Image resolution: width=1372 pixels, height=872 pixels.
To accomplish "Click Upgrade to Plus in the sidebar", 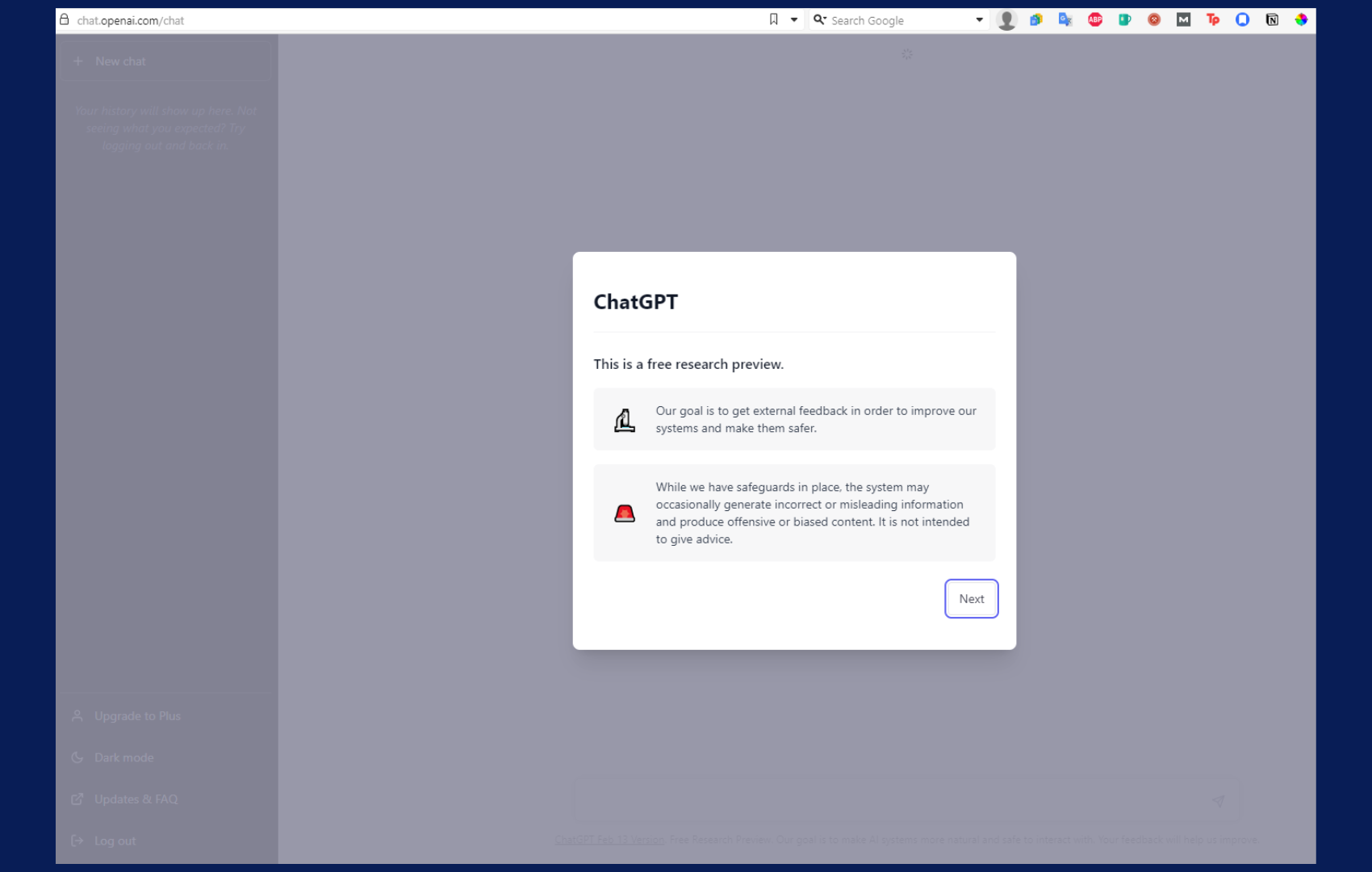I will click(137, 716).
